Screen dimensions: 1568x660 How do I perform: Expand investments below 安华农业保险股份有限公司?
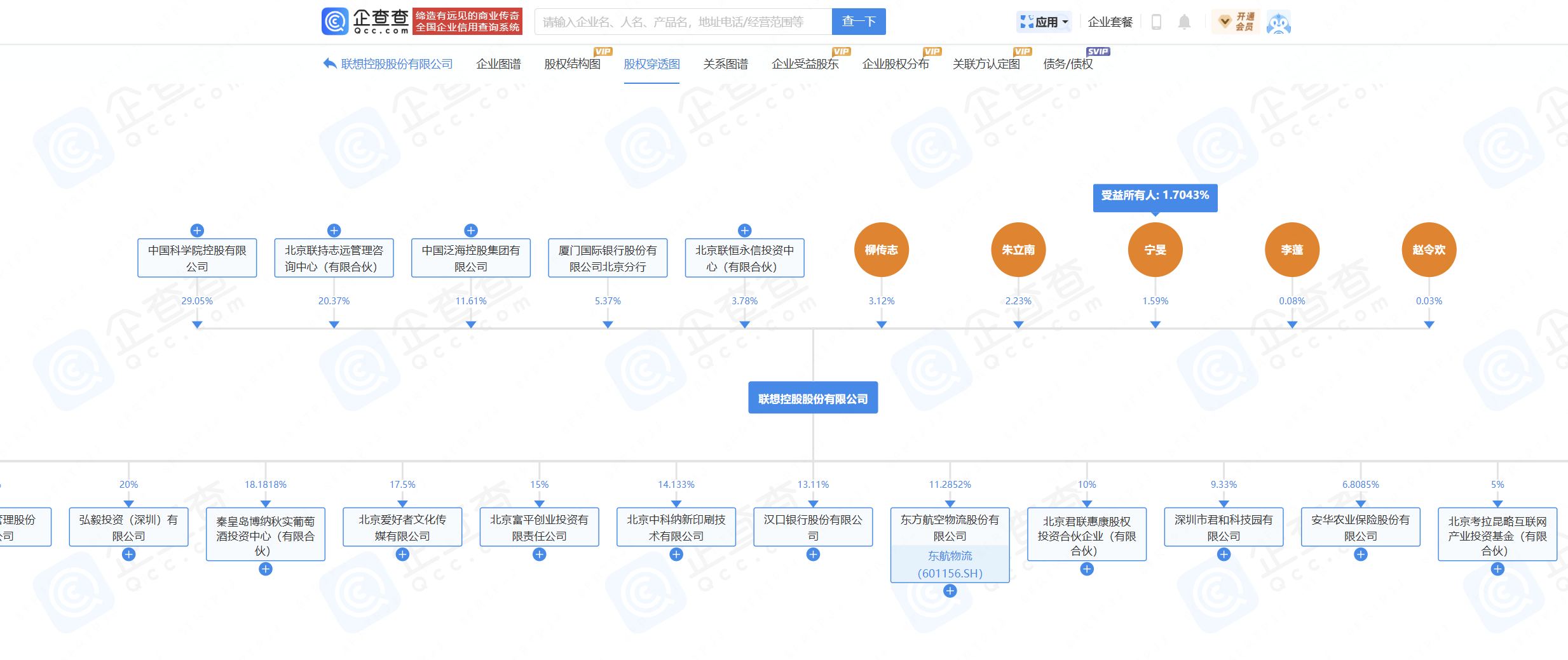pyautogui.click(x=1361, y=554)
